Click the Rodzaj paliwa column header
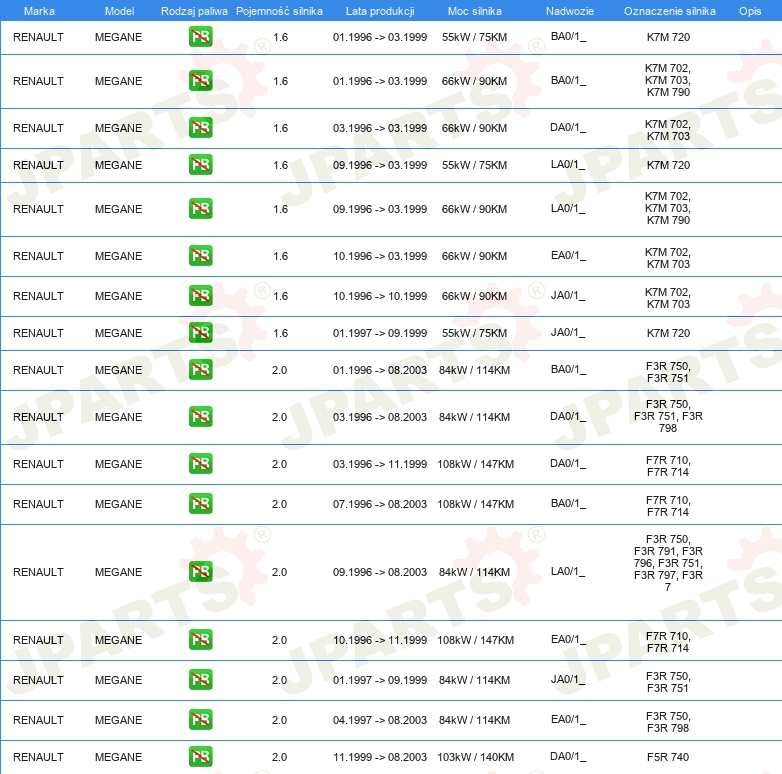782x774 pixels. [194, 11]
